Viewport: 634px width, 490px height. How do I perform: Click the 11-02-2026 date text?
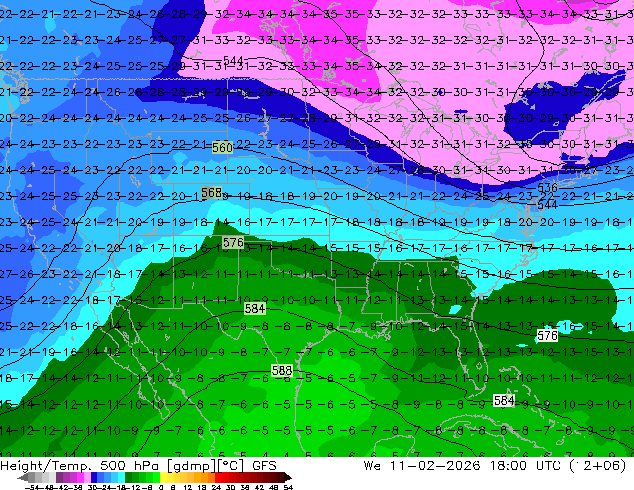(x=435, y=465)
